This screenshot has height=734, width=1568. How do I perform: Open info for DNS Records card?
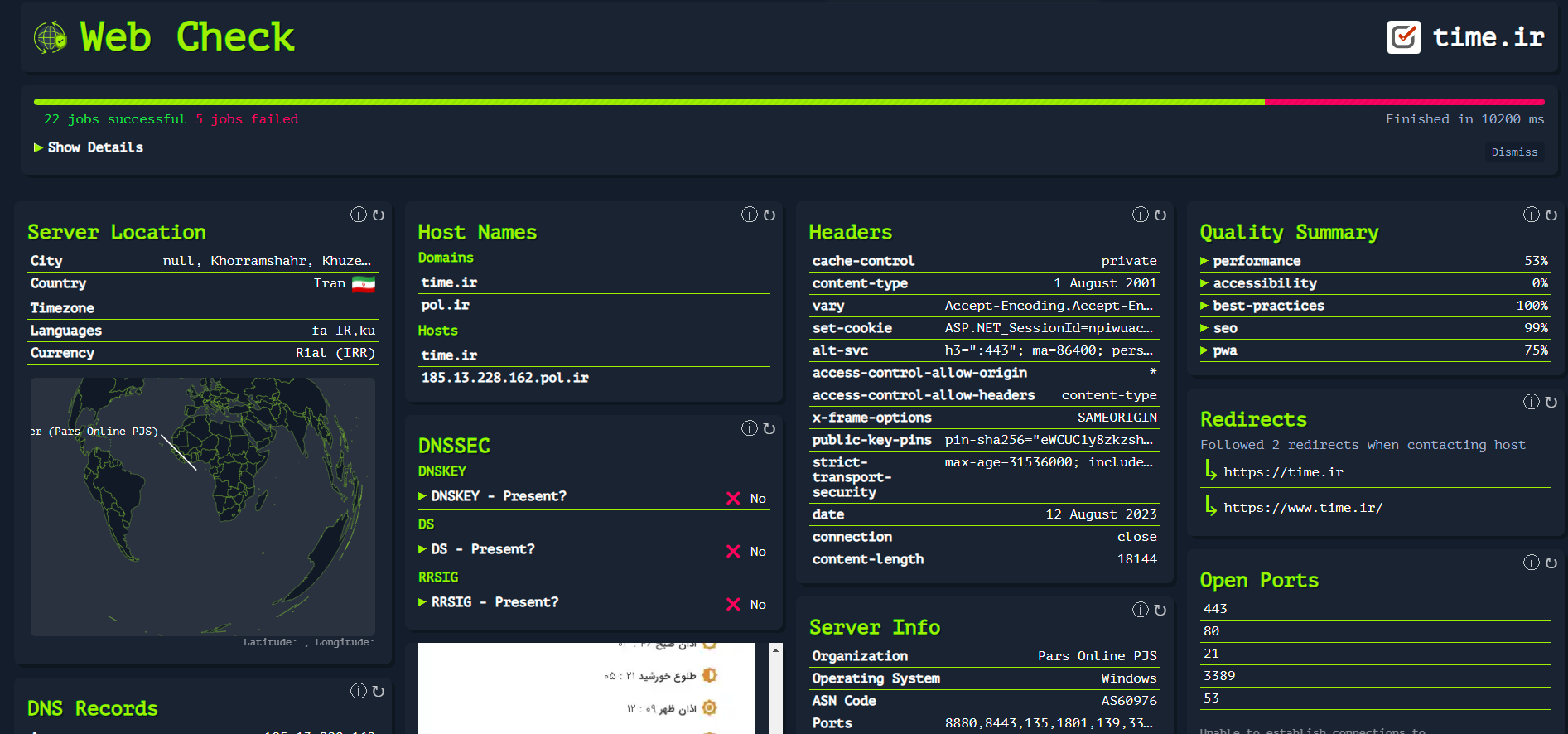pyautogui.click(x=359, y=691)
